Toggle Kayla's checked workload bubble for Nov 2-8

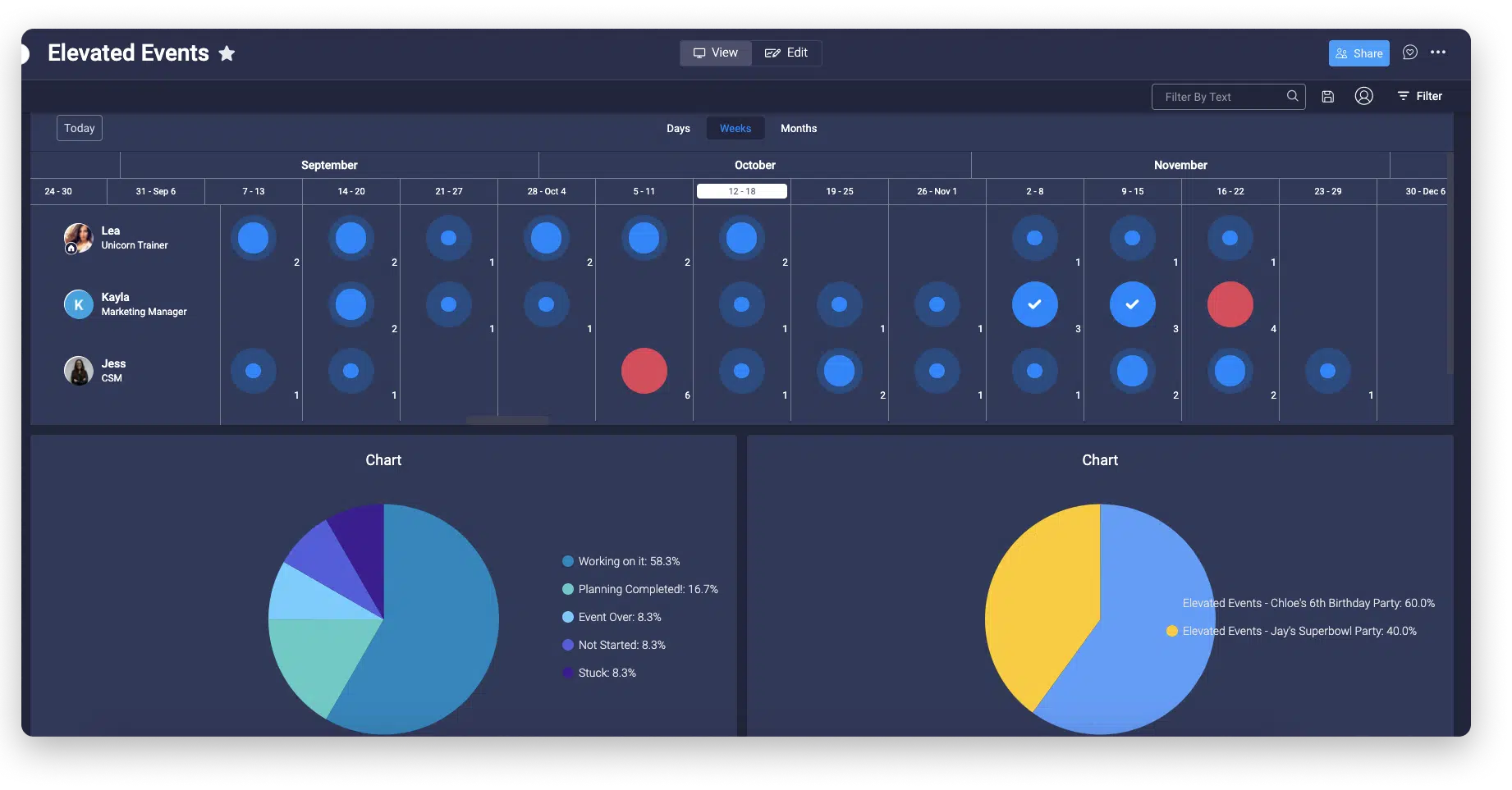(1034, 304)
